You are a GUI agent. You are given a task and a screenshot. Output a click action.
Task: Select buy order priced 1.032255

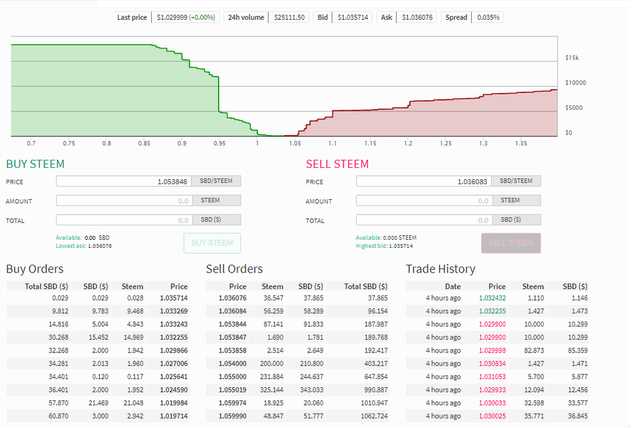click(98, 337)
